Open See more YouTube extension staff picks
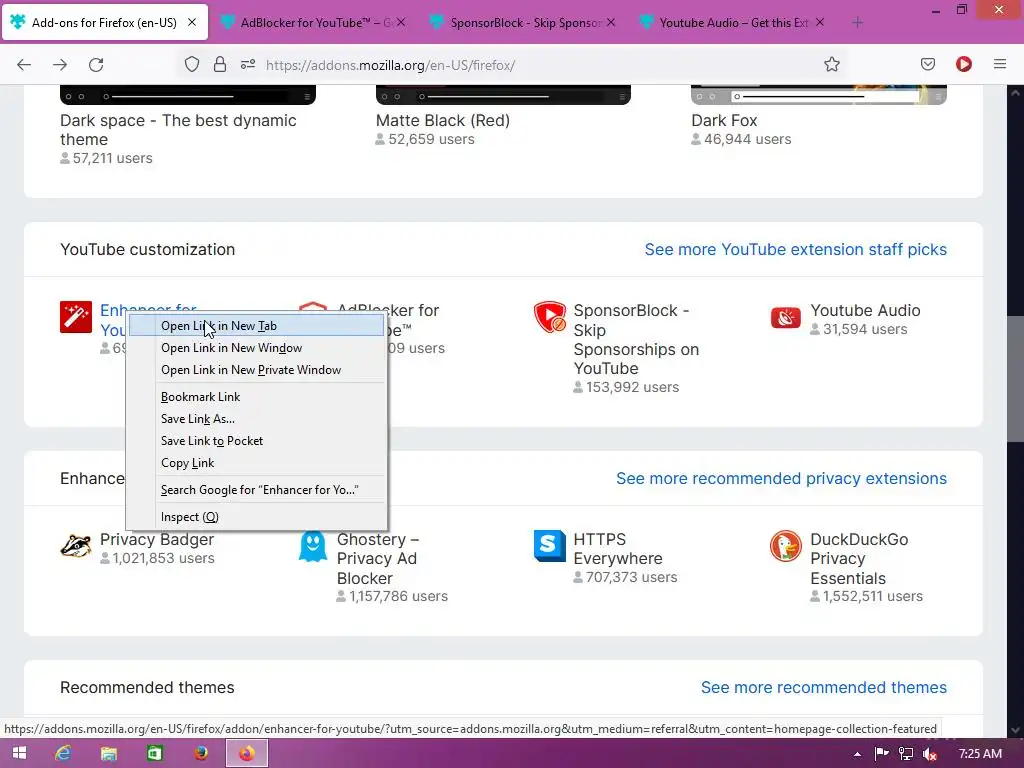 [795, 249]
